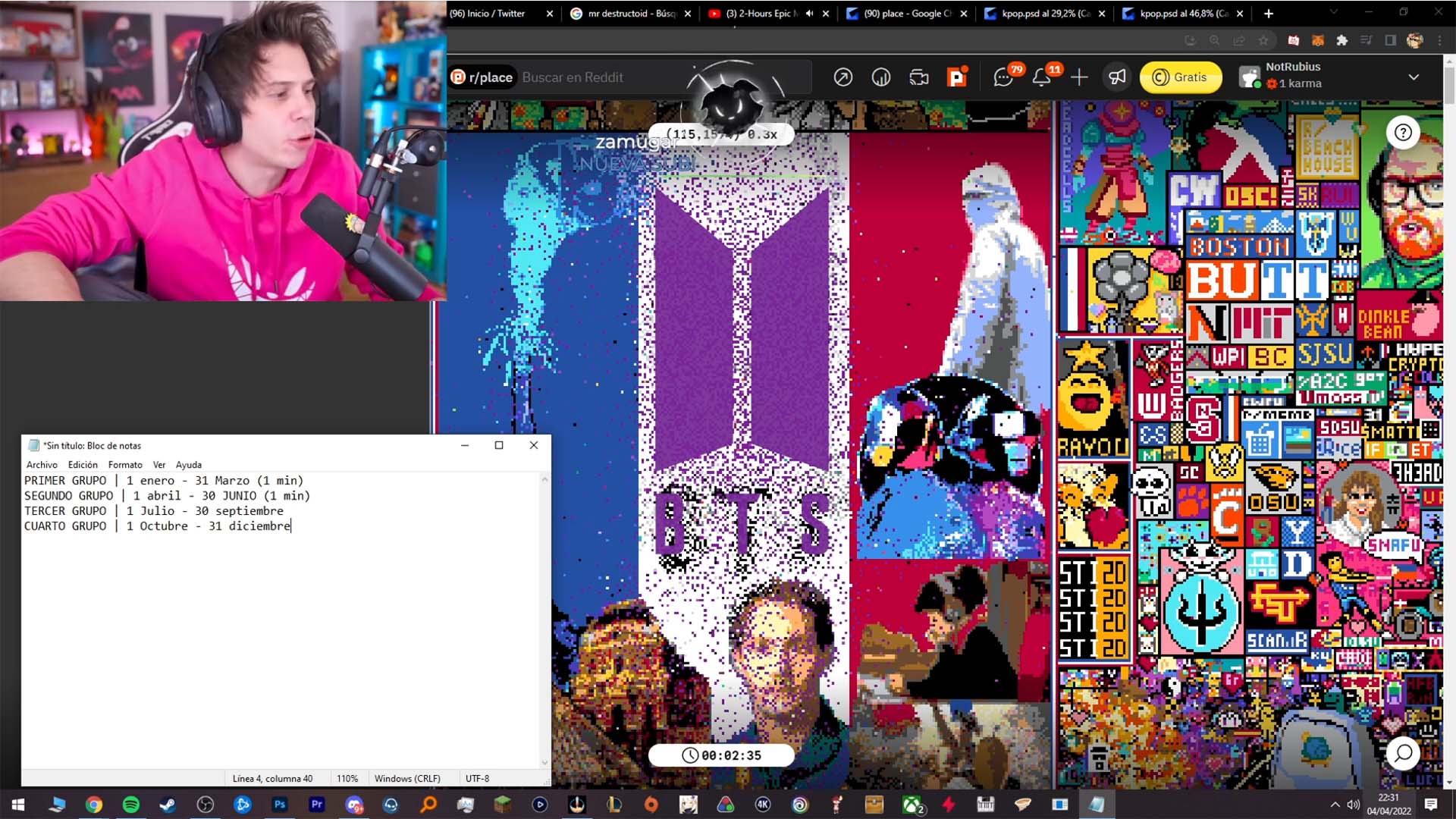
Task: Click the Popular arrow icon in Reddit header
Action: [843, 77]
